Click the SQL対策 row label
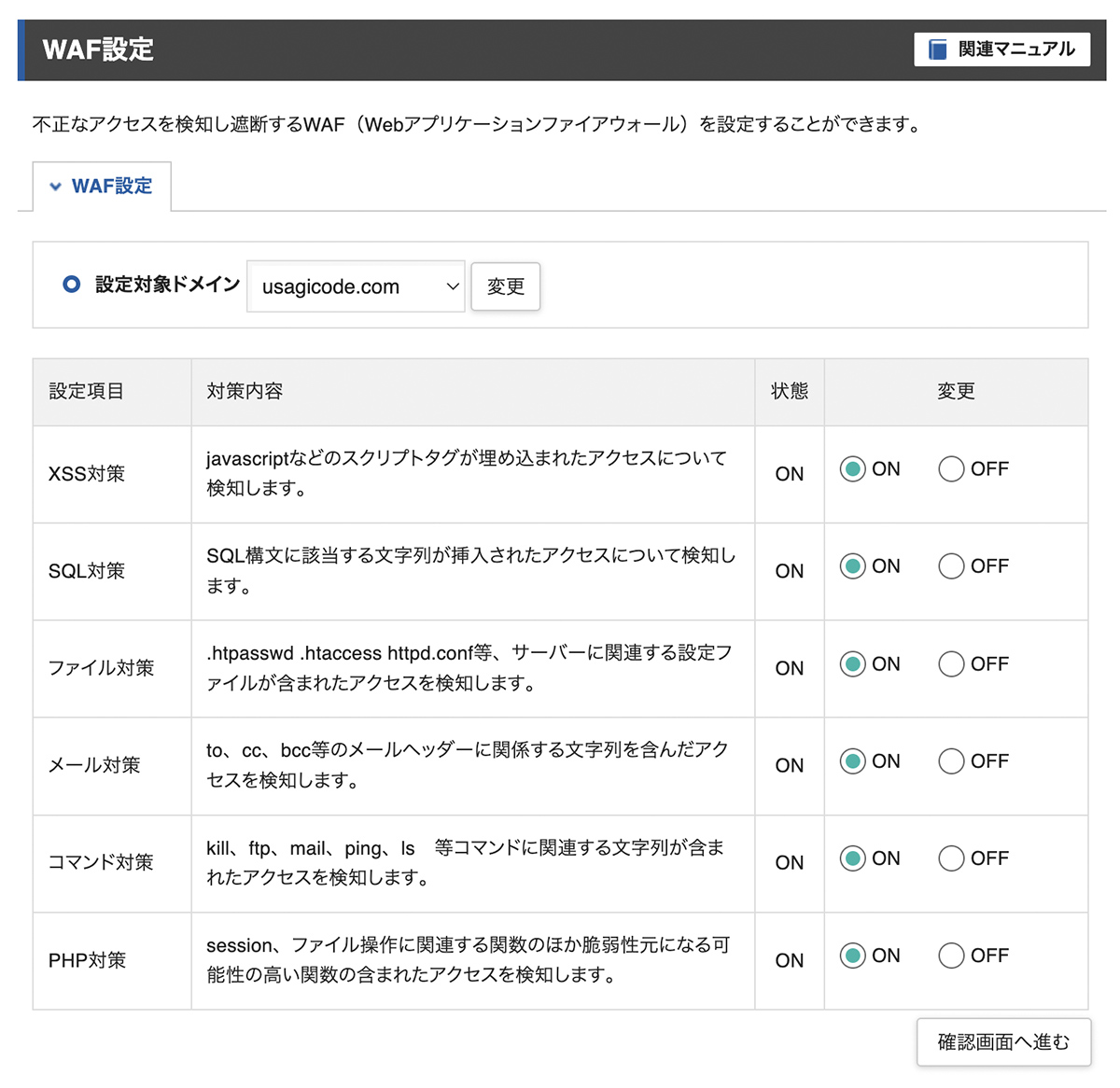 pos(87,571)
